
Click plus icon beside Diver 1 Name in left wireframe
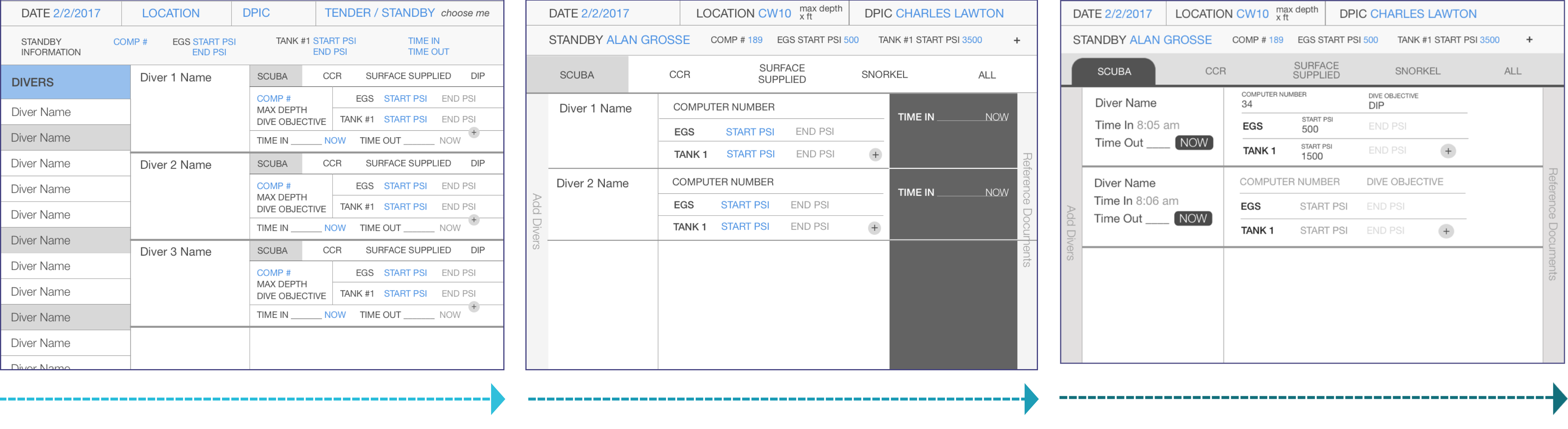point(474,133)
